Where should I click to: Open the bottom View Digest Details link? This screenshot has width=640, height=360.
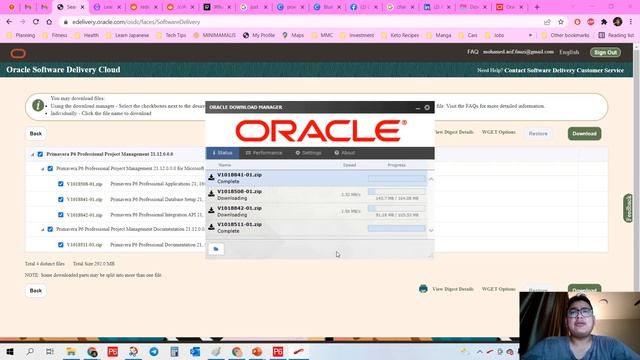[453, 289]
